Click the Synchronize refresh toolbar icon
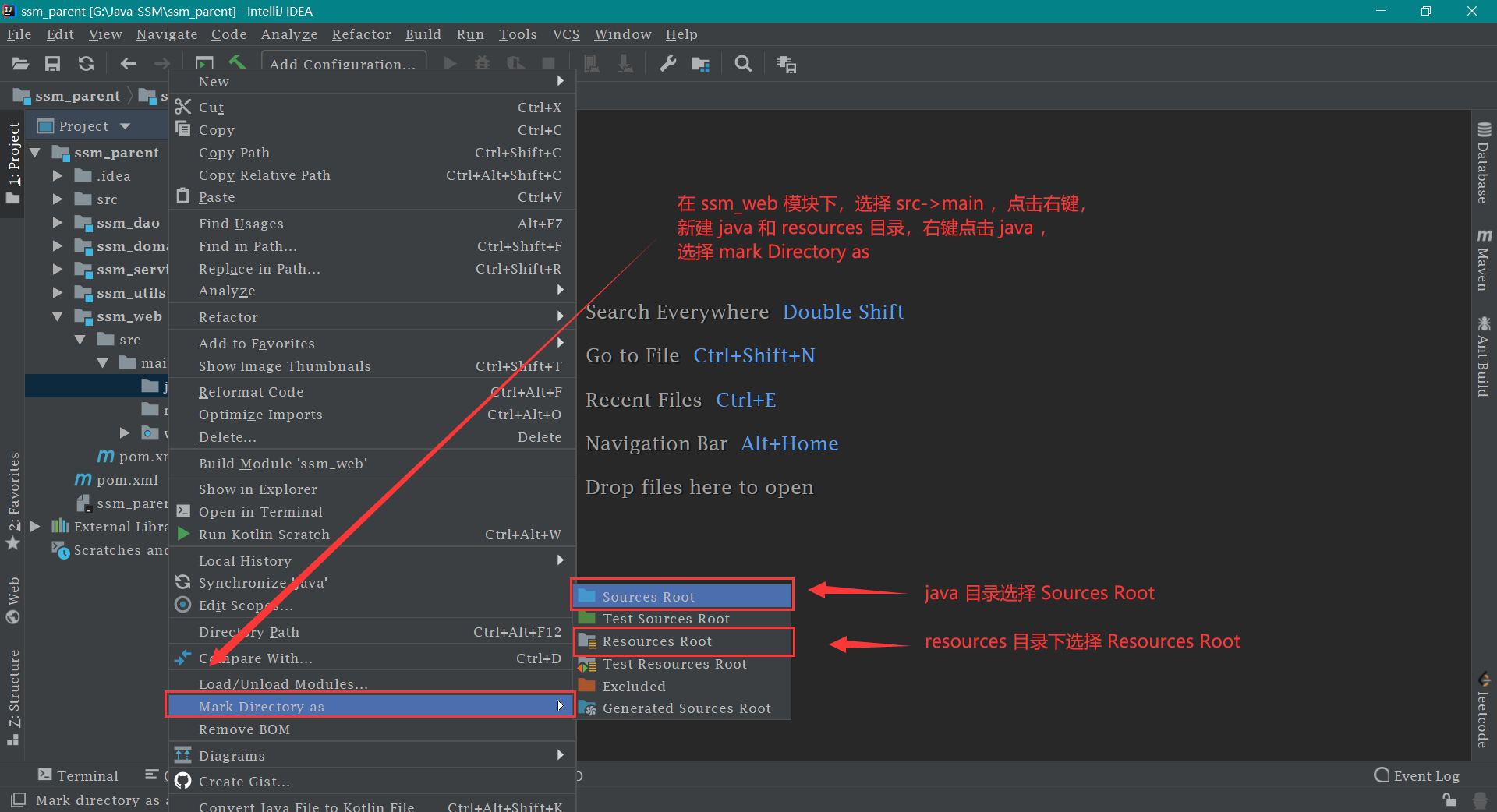Viewport: 1497px width, 812px height. click(86, 64)
